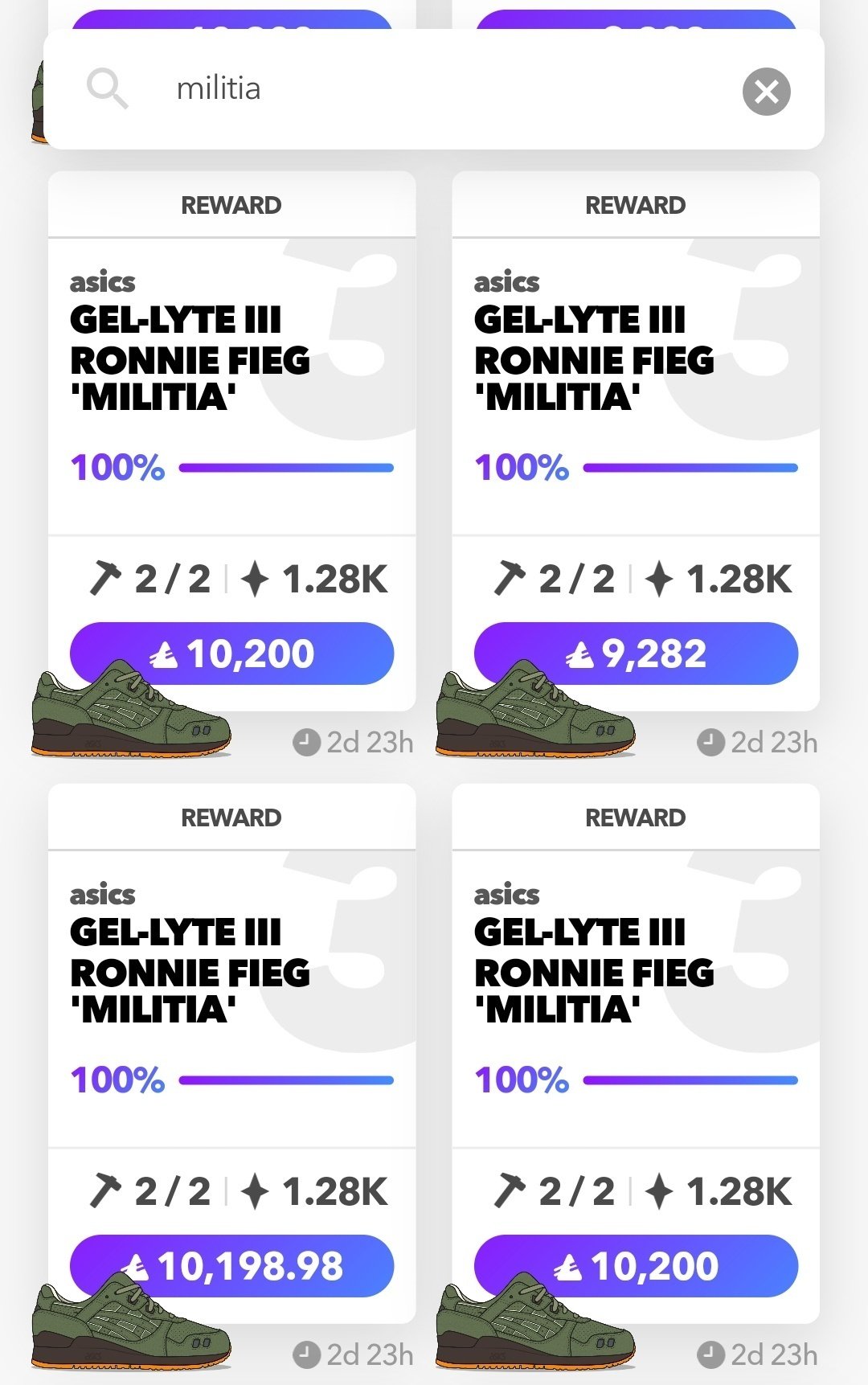Click the hammer icon in the 10,200 top-left card
Viewport: 868px width, 1385px height.
pyautogui.click(x=105, y=579)
